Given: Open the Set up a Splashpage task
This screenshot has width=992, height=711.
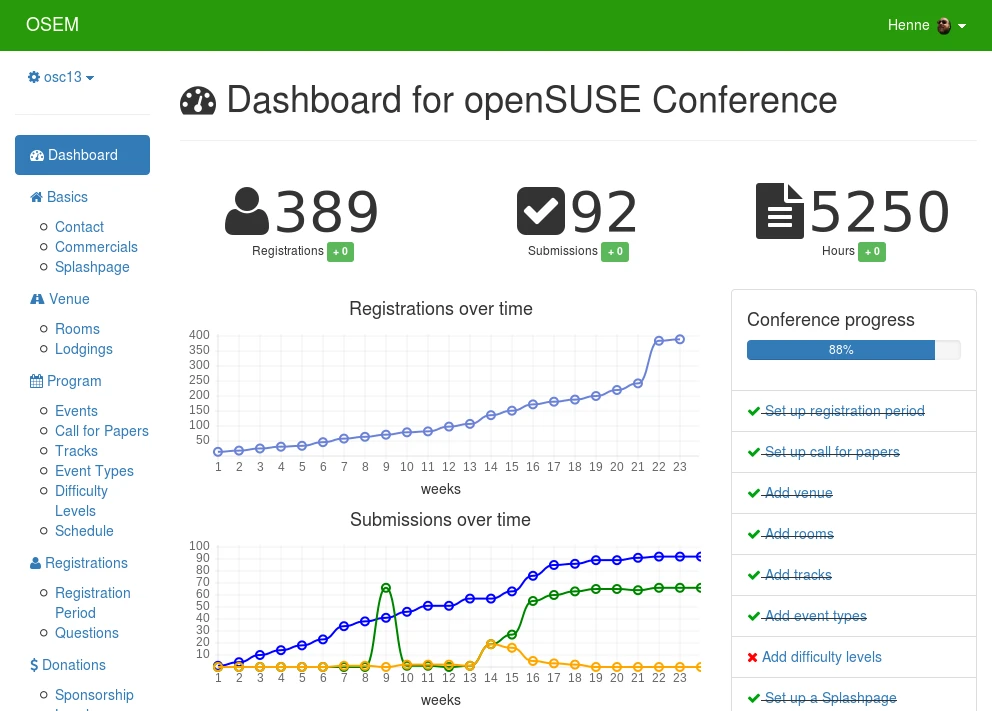Looking at the screenshot, I should pyautogui.click(x=830, y=698).
